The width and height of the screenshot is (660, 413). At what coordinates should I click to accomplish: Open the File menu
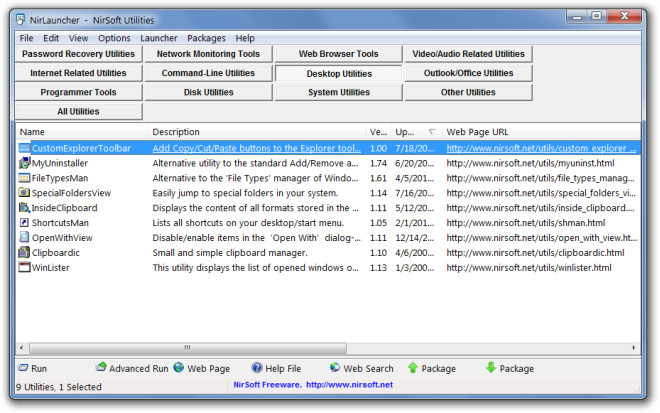[x=26, y=38]
